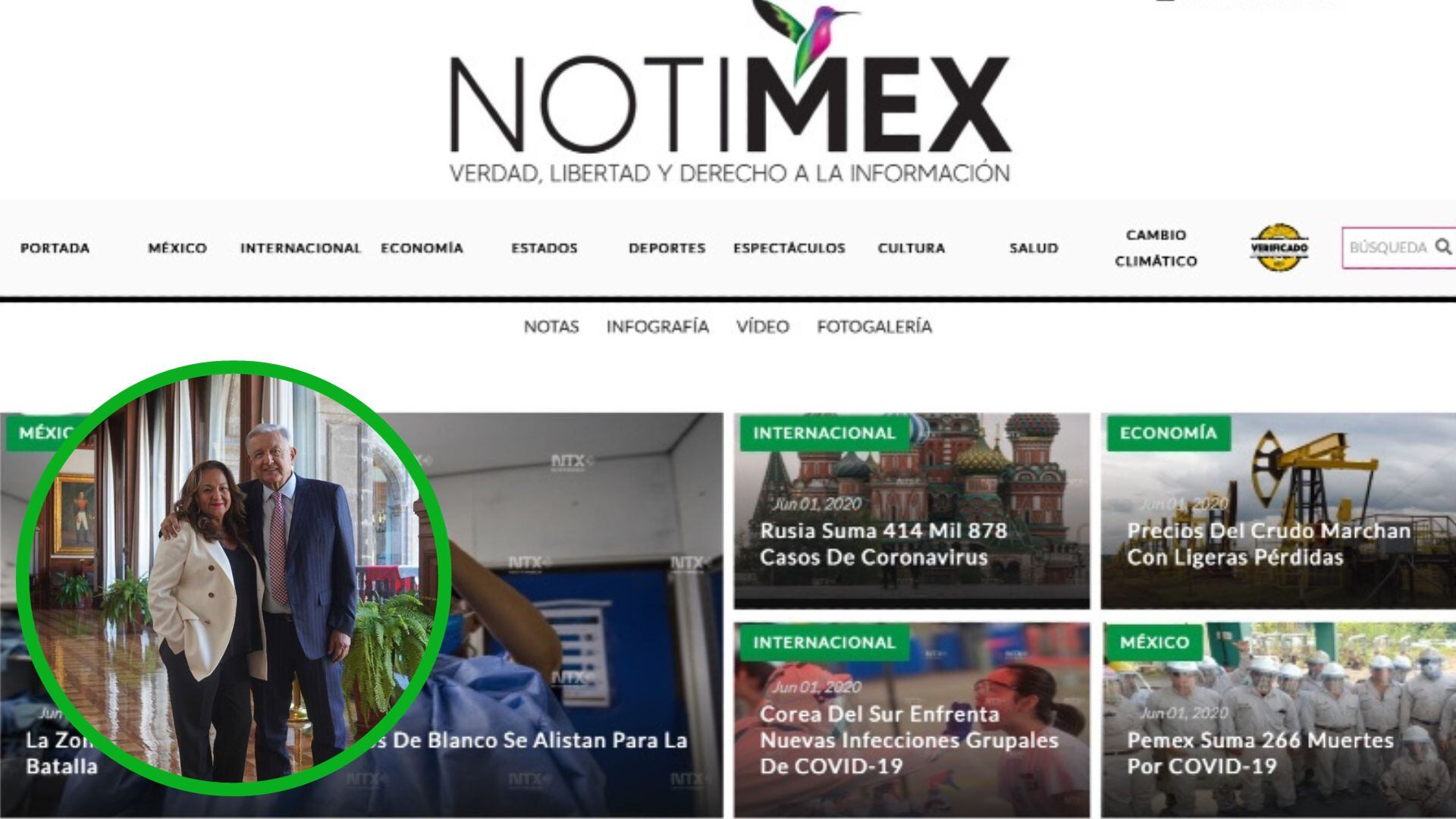Open the Deportes section
This screenshot has height=819, width=1456.
[x=667, y=248]
